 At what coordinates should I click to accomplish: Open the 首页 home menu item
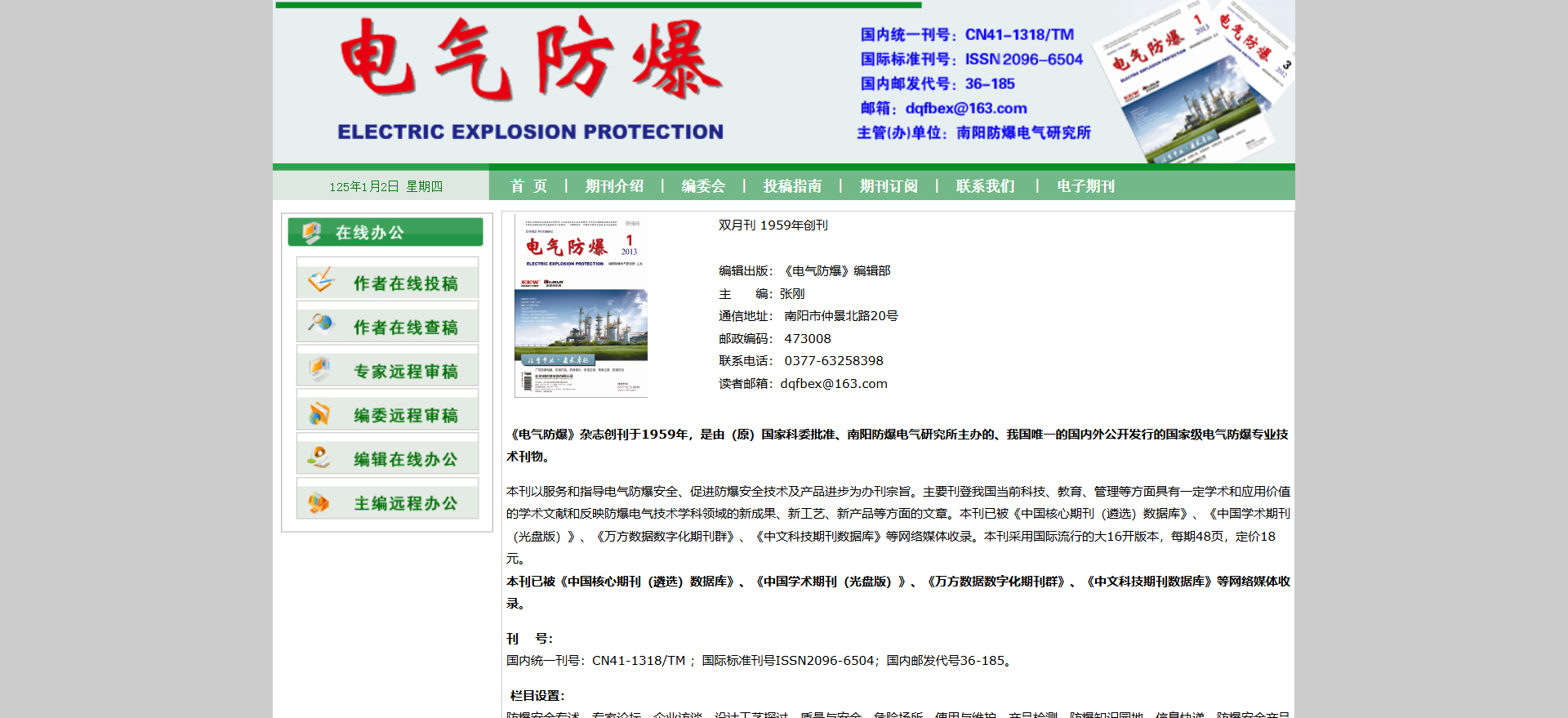point(528,186)
